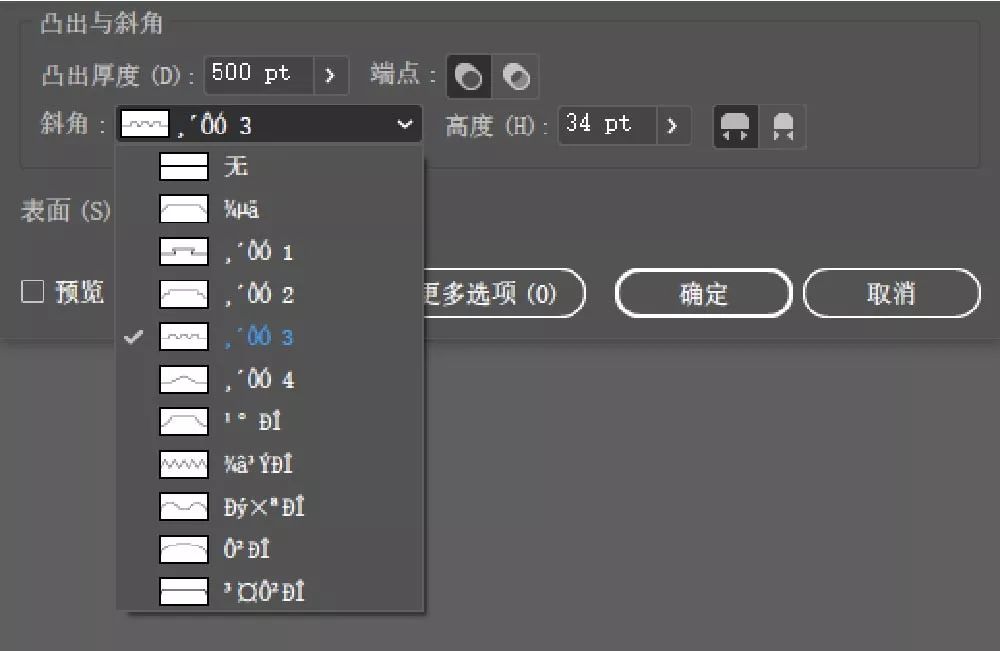Choose the zigzag sawtooth bevel profile thumbnail
The height and width of the screenshot is (651, 1000).
tap(184, 464)
